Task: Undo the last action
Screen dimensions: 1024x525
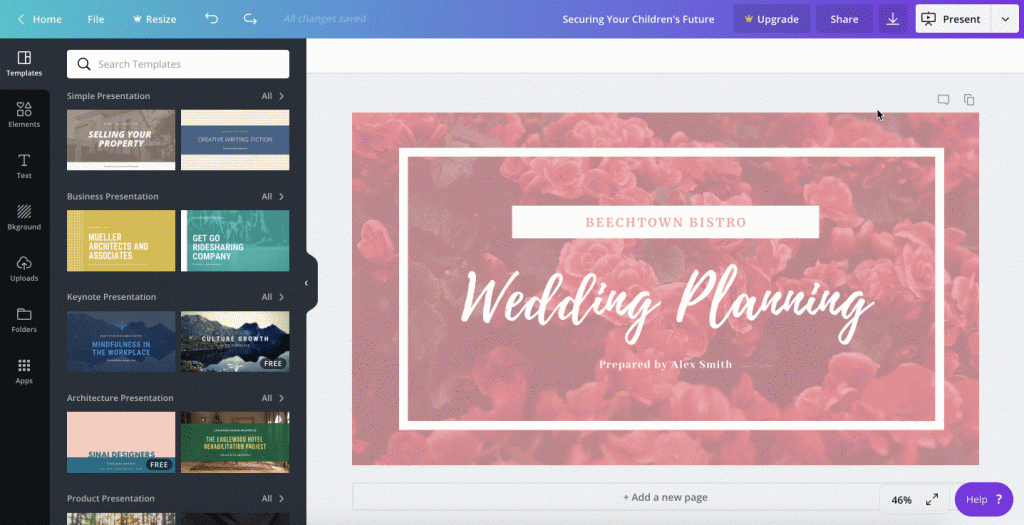Action: pos(211,18)
